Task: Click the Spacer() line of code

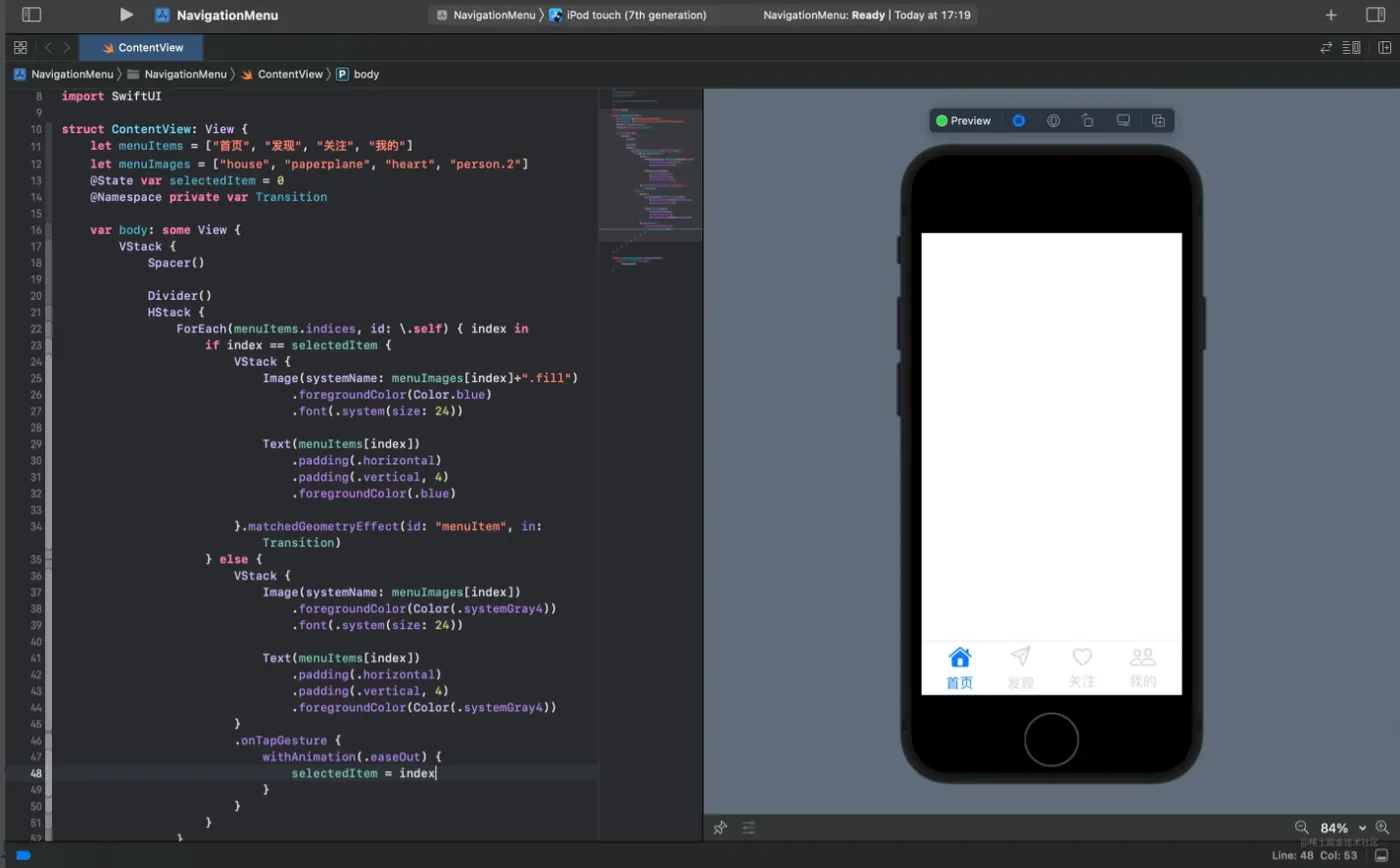Action: tap(176, 263)
